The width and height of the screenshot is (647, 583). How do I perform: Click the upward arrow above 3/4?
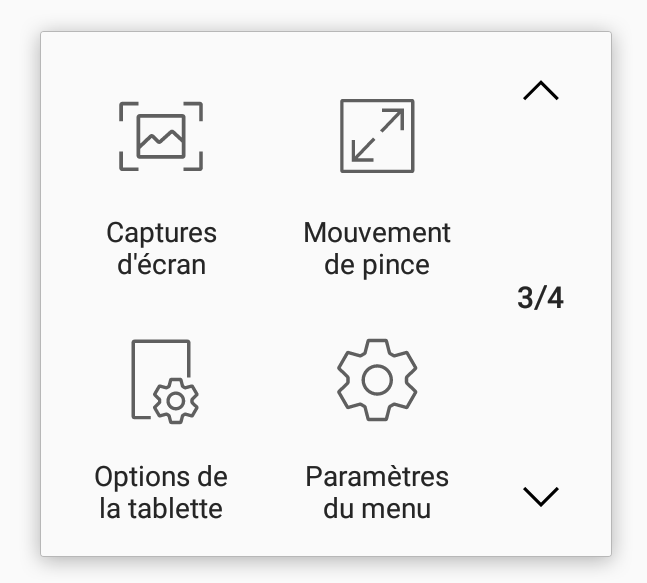(x=541, y=90)
